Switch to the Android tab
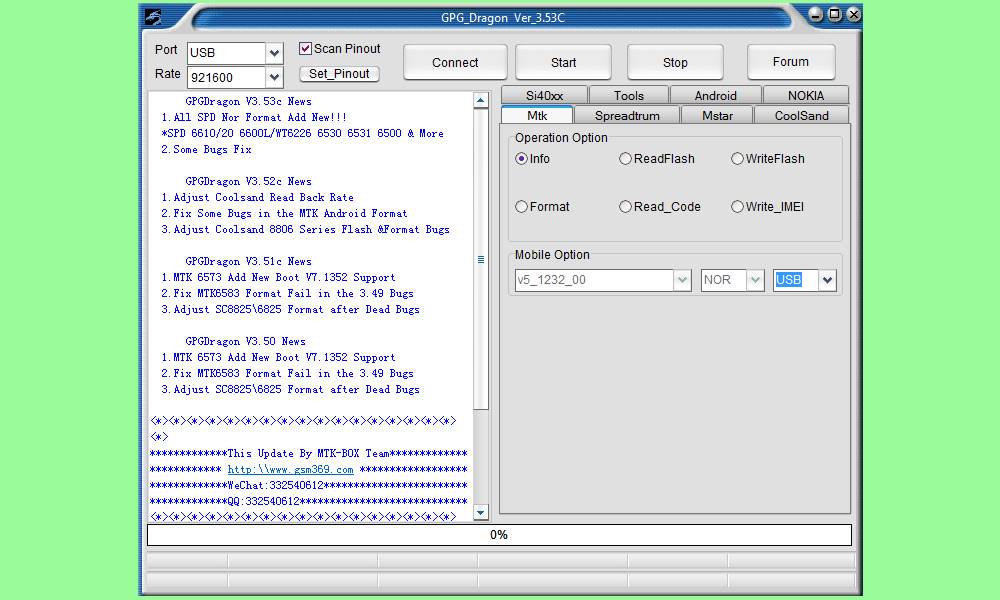 coord(716,95)
